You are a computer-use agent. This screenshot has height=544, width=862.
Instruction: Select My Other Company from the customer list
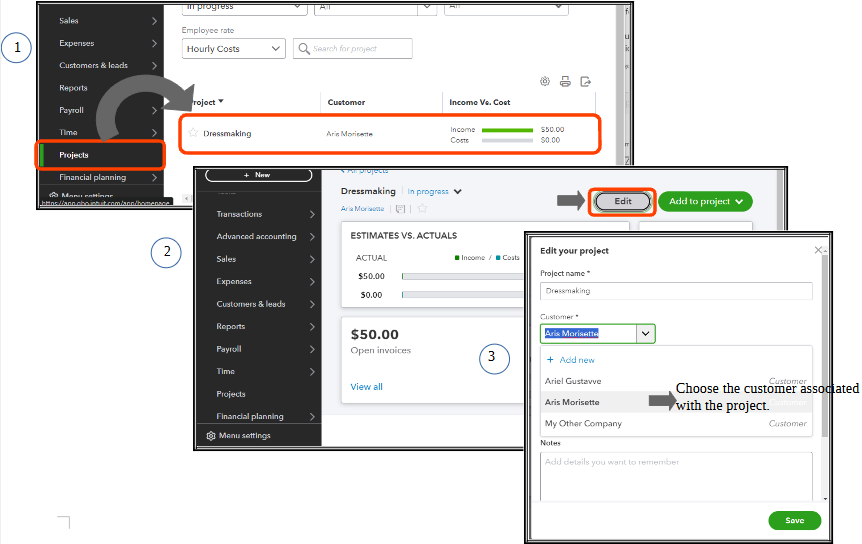(676, 424)
